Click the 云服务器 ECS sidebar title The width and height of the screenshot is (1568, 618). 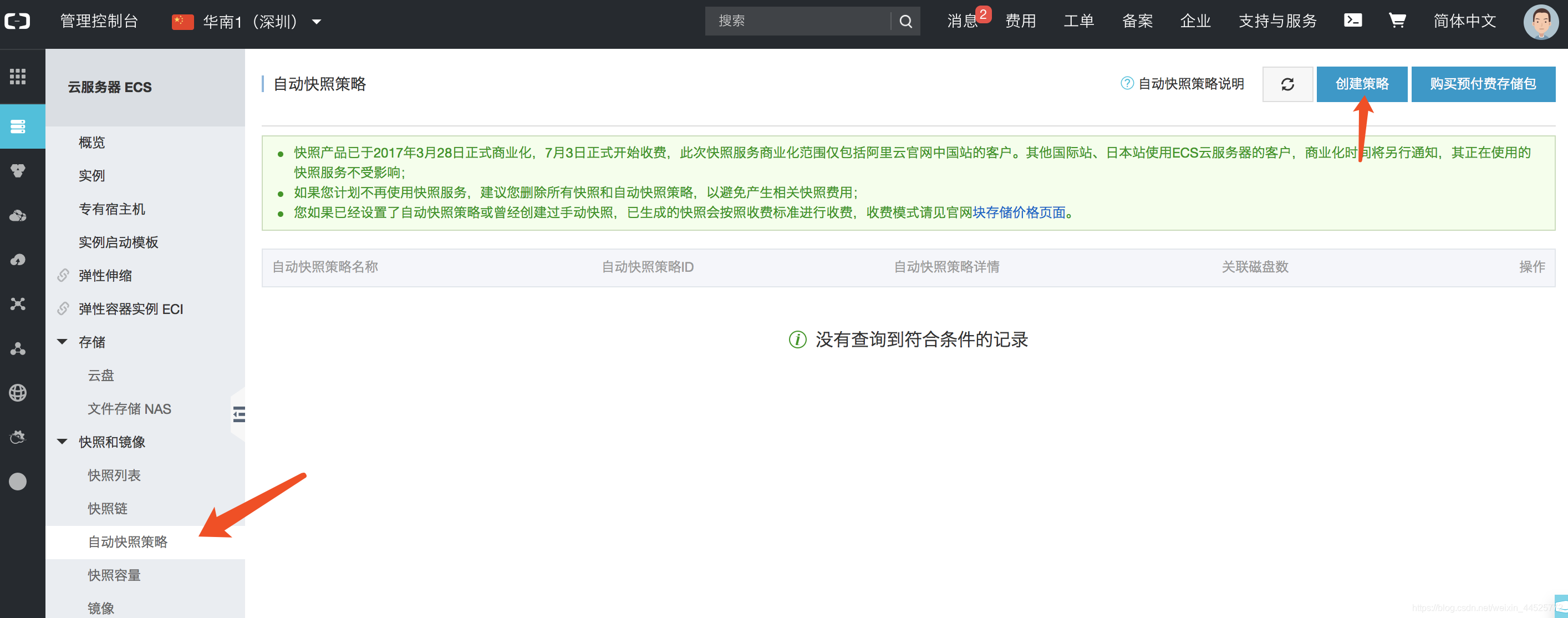click(x=110, y=87)
